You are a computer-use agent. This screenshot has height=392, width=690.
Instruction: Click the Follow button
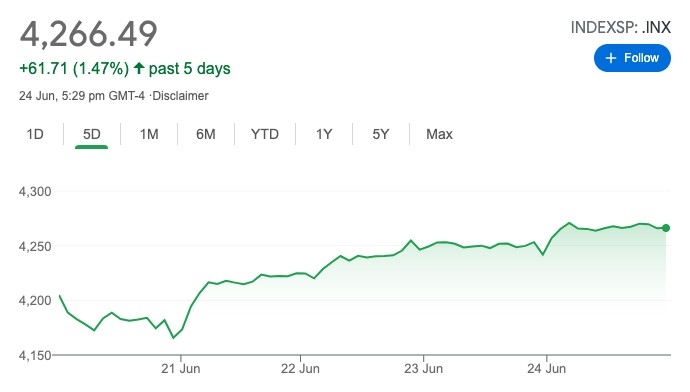(x=632, y=58)
